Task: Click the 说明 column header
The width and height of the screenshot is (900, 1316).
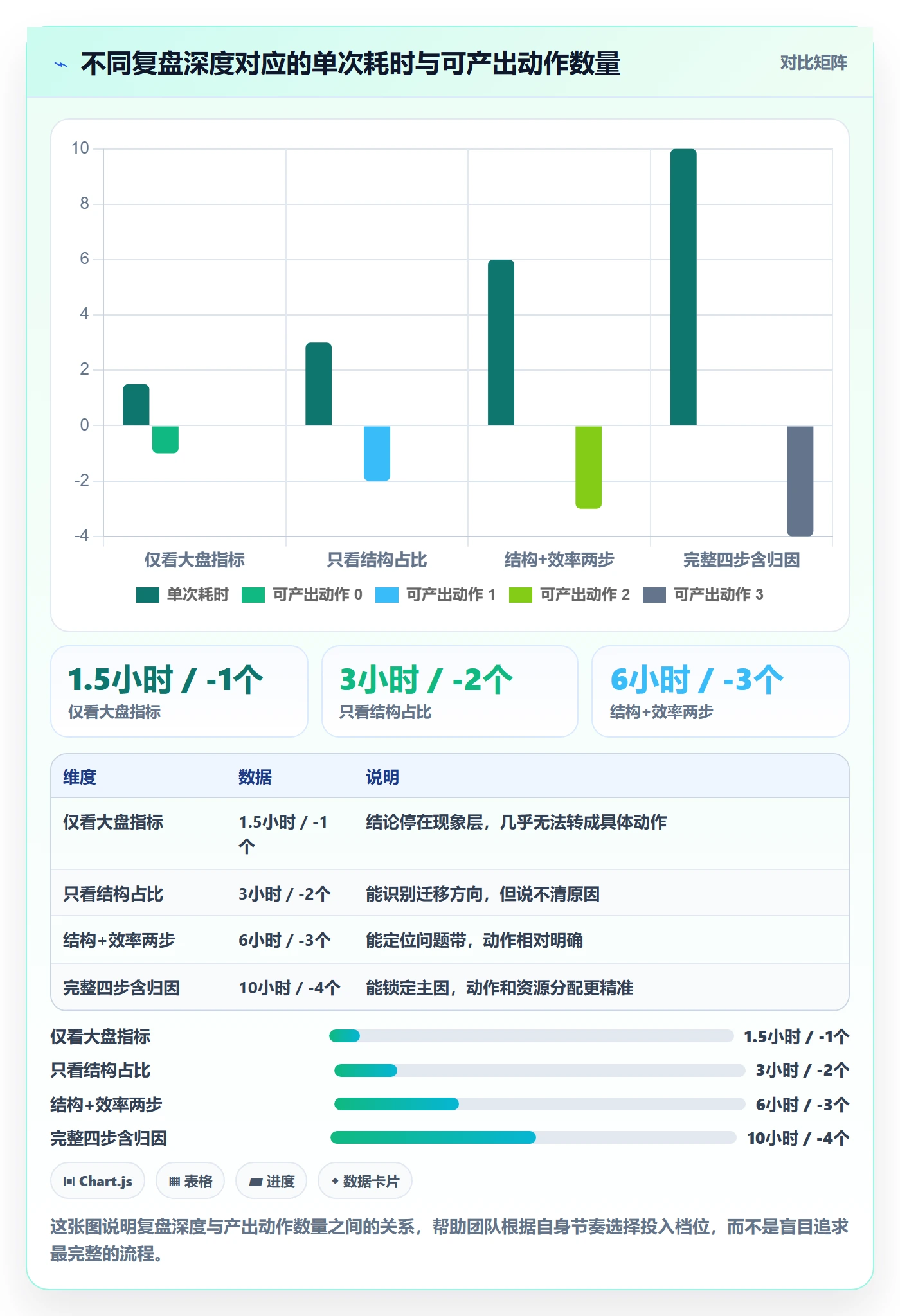Action: click(x=382, y=778)
